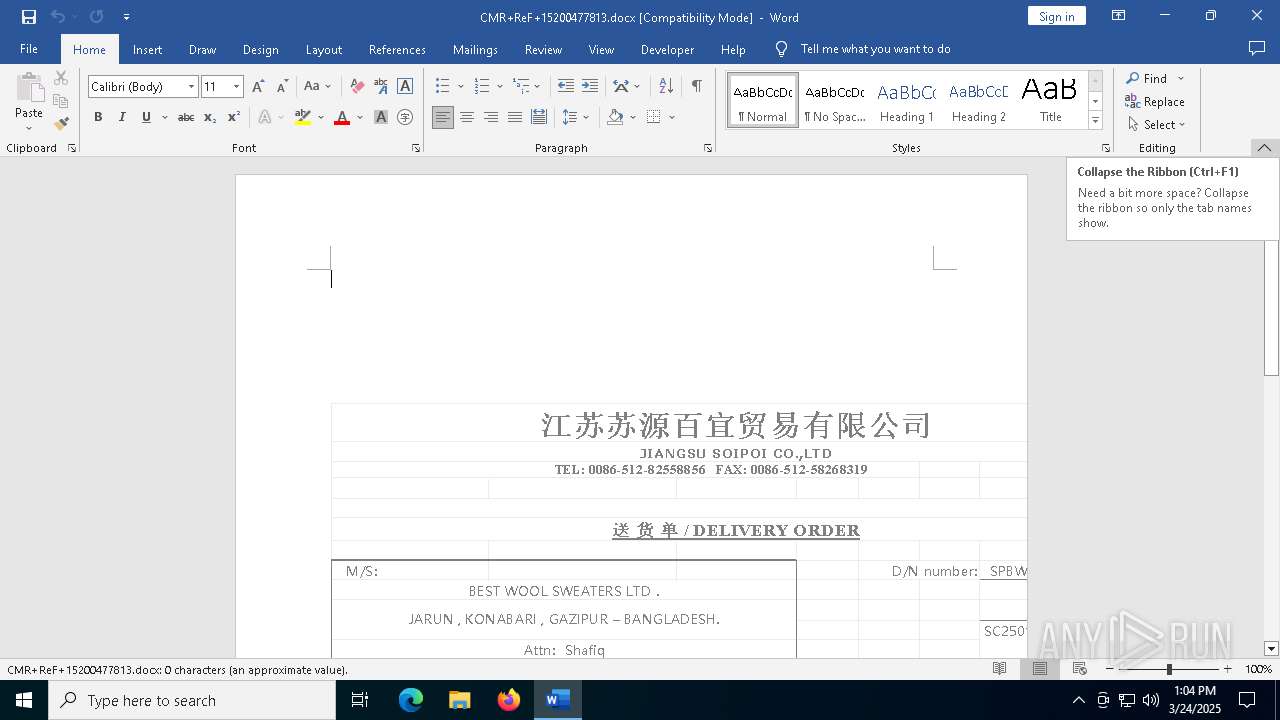This screenshot has width=1280, height=720.
Task: Click the vertical scrollbar down arrow
Action: pos(1271,649)
